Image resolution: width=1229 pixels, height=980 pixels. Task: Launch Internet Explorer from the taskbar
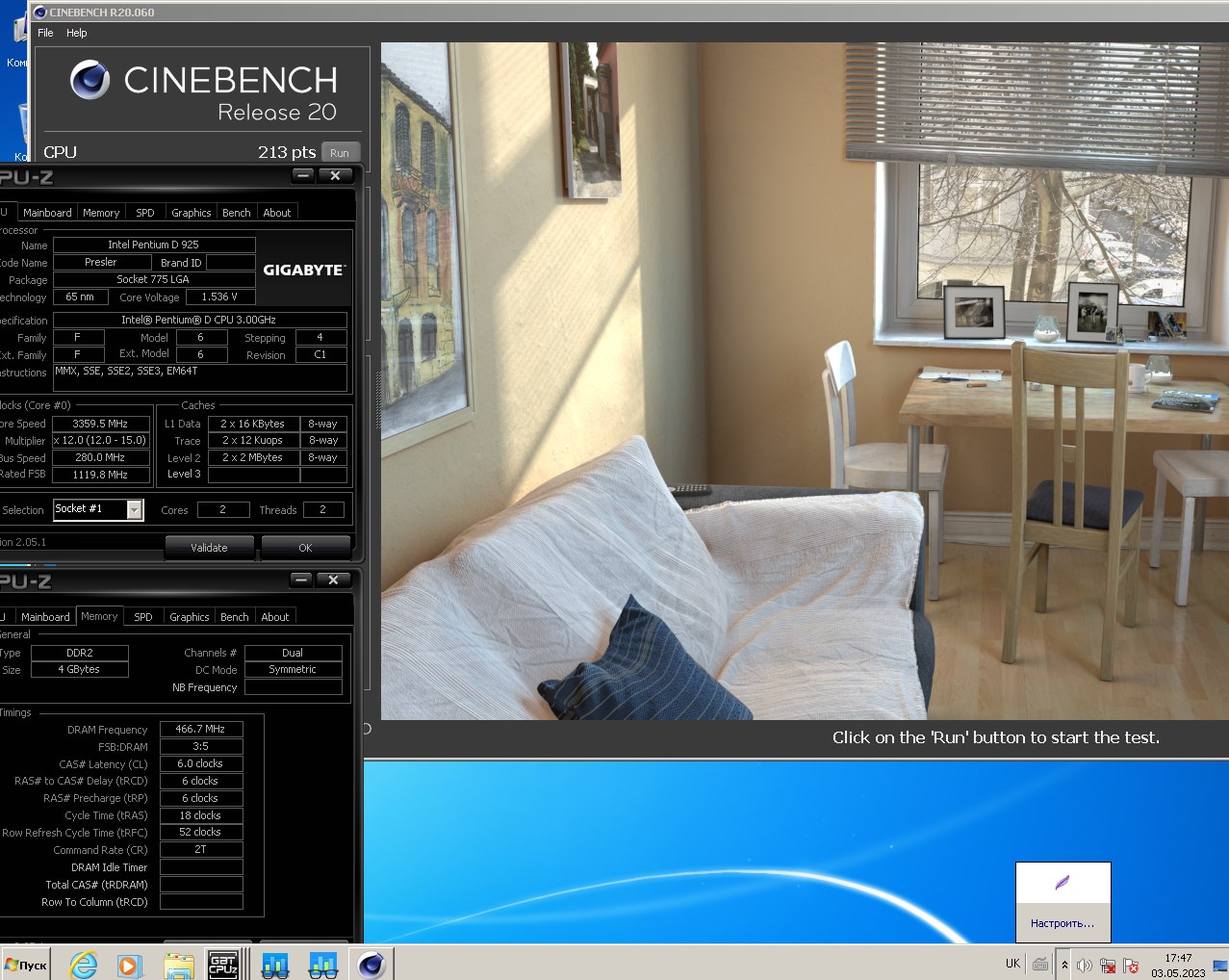coord(84,965)
